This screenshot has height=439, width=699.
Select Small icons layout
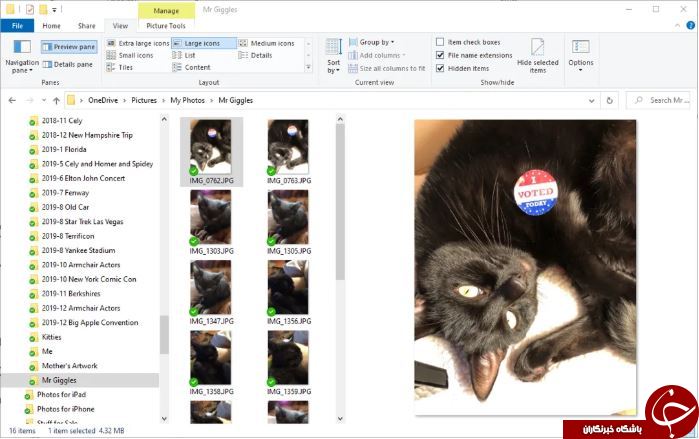(x=130, y=55)
